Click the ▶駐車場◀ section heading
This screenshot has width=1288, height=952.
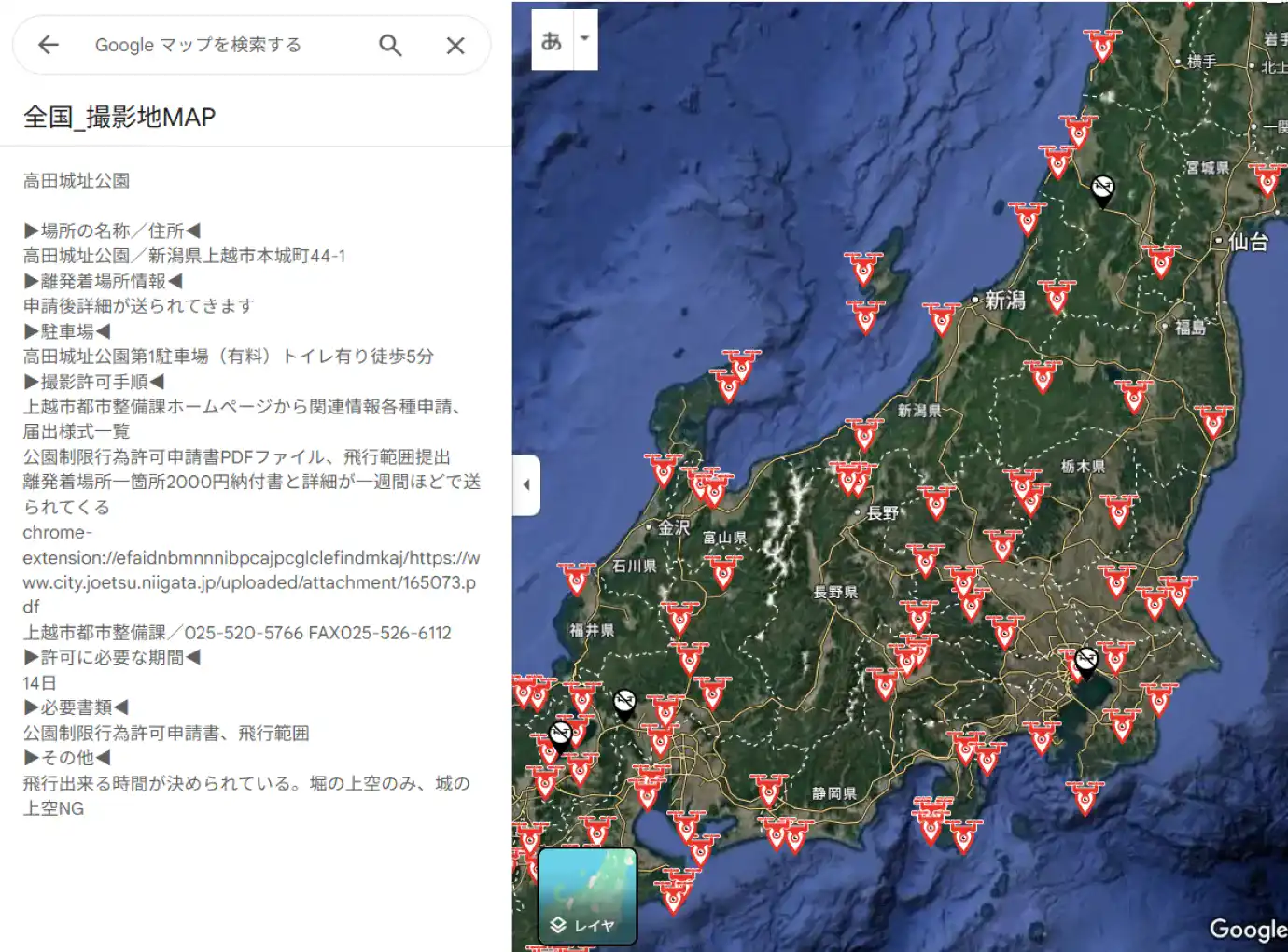pyautogui.click(x=67, y=331)
